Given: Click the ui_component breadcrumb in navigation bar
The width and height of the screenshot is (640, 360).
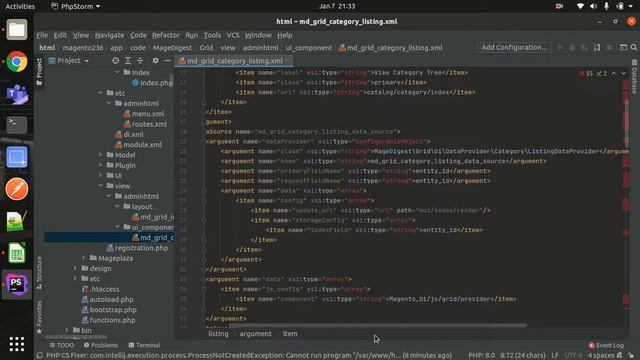Looking at the screenshot, I should (309, 48).
